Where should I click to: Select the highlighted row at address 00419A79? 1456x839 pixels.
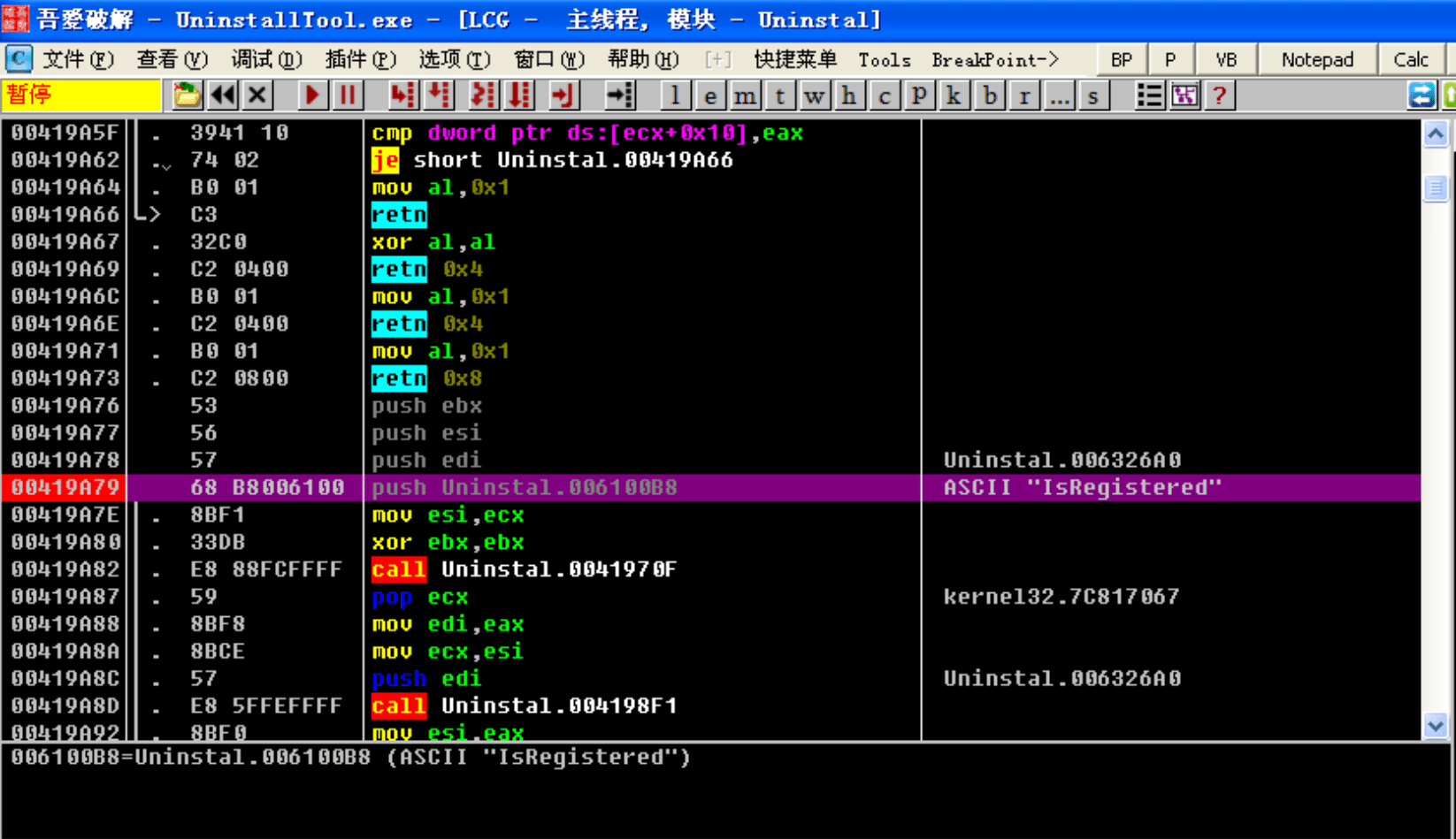pos(711,487)
